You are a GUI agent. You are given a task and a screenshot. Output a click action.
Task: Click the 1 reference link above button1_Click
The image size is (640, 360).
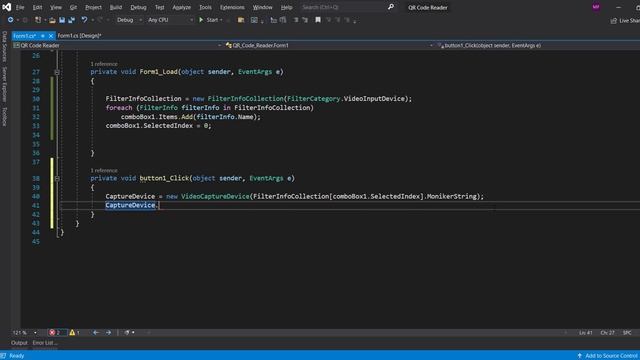104,171
